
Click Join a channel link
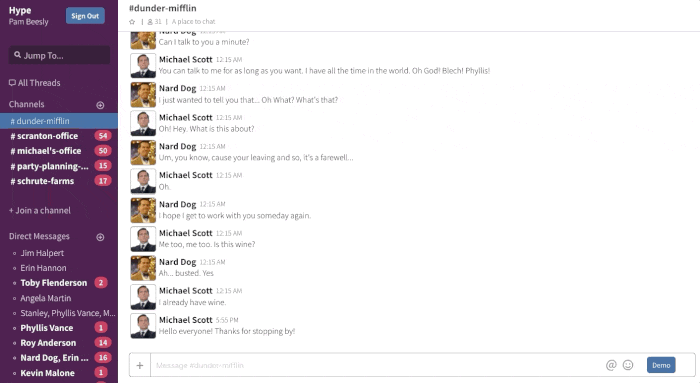pyautogui.click(x=40, y=210)
